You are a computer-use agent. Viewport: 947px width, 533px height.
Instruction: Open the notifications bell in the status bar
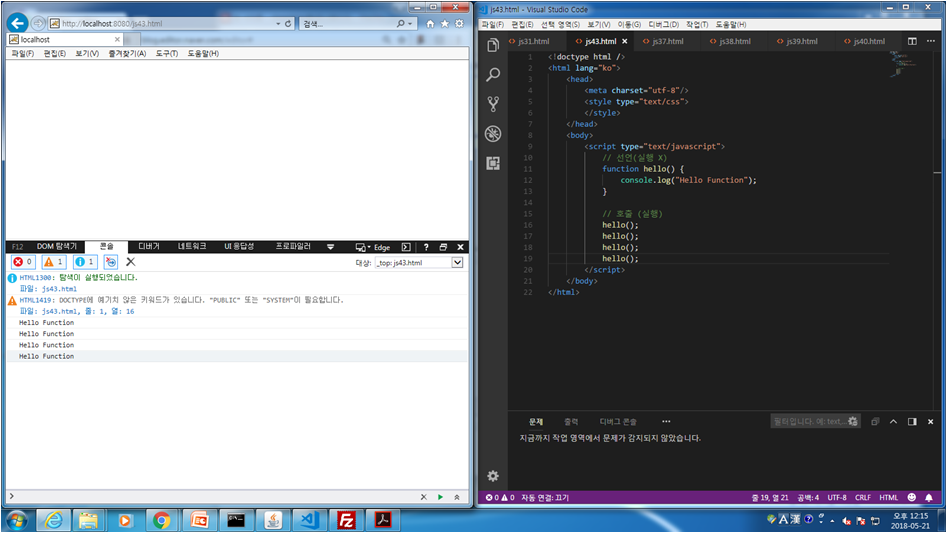[x=929, y=497]
